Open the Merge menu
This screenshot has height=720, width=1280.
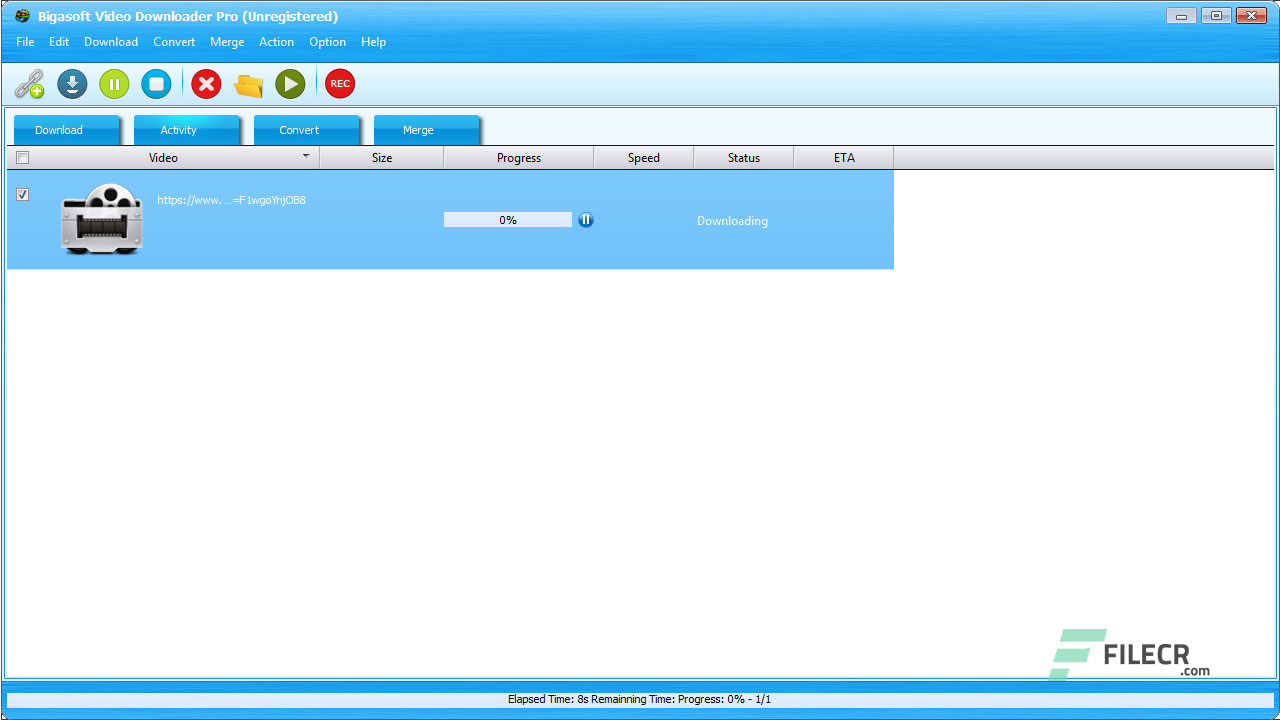[x=227, y=42]
